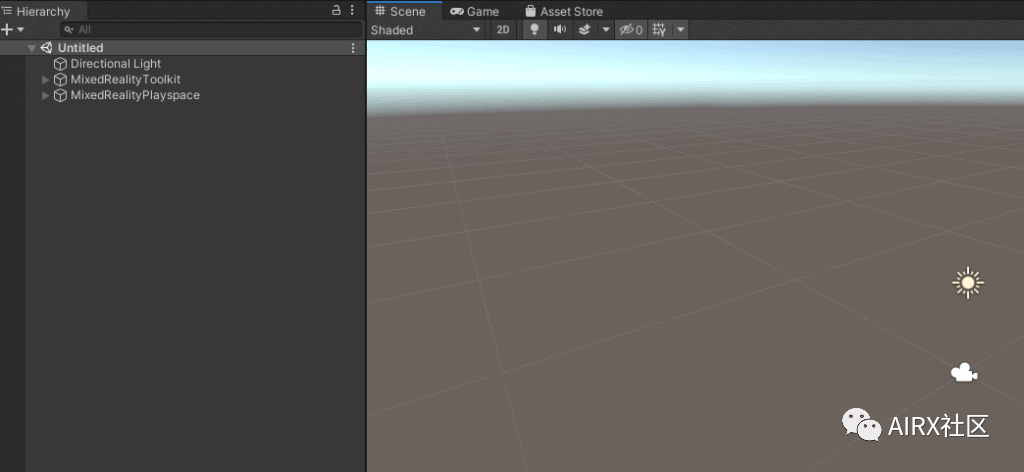Switch to the Scene tab
This screenshot has height=472, width=1024.
tap(404, 11)
